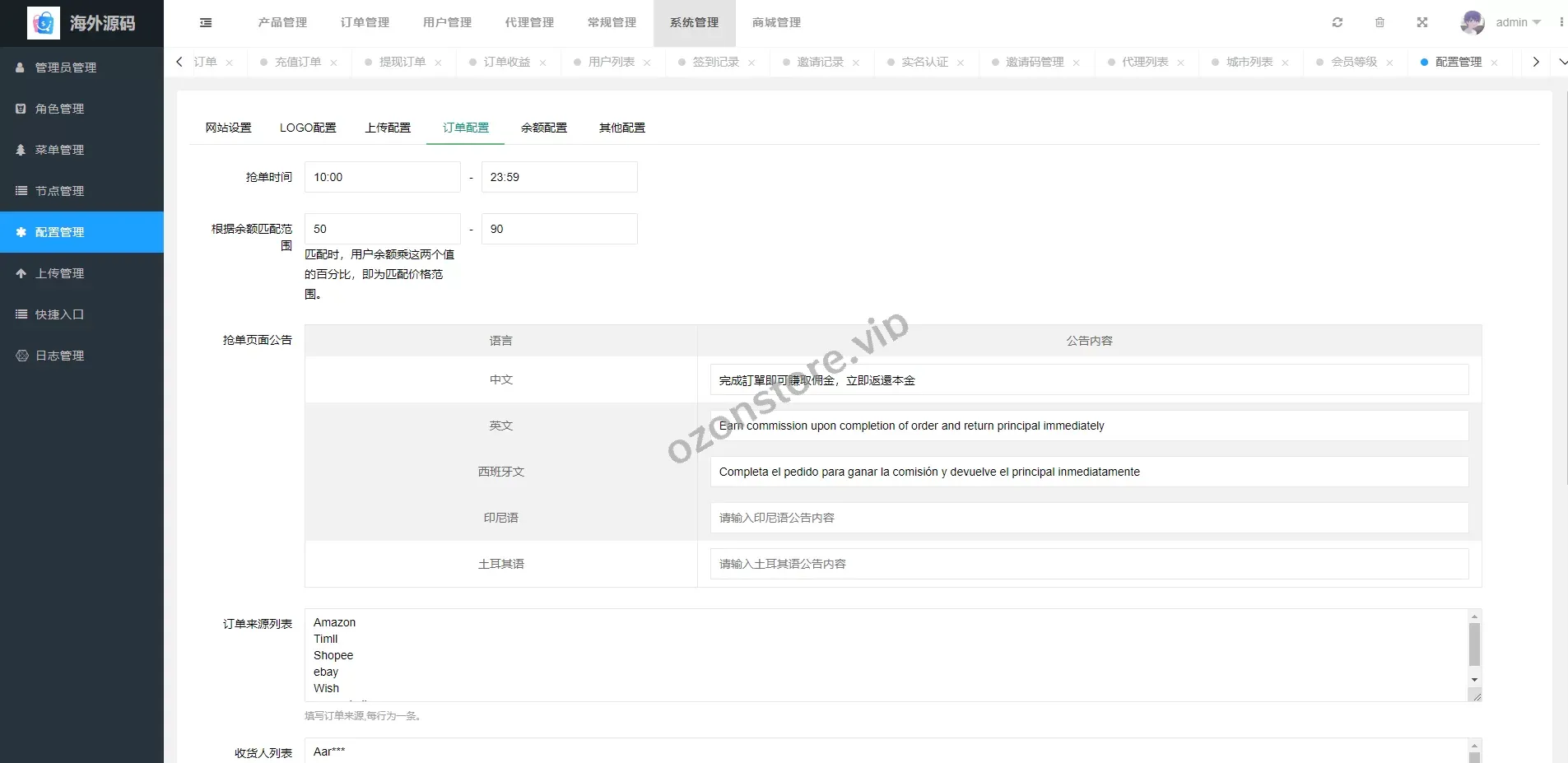Click the vertical dots icon at top right
This screenshot has width=1568, height=763.
(1561, 22)
